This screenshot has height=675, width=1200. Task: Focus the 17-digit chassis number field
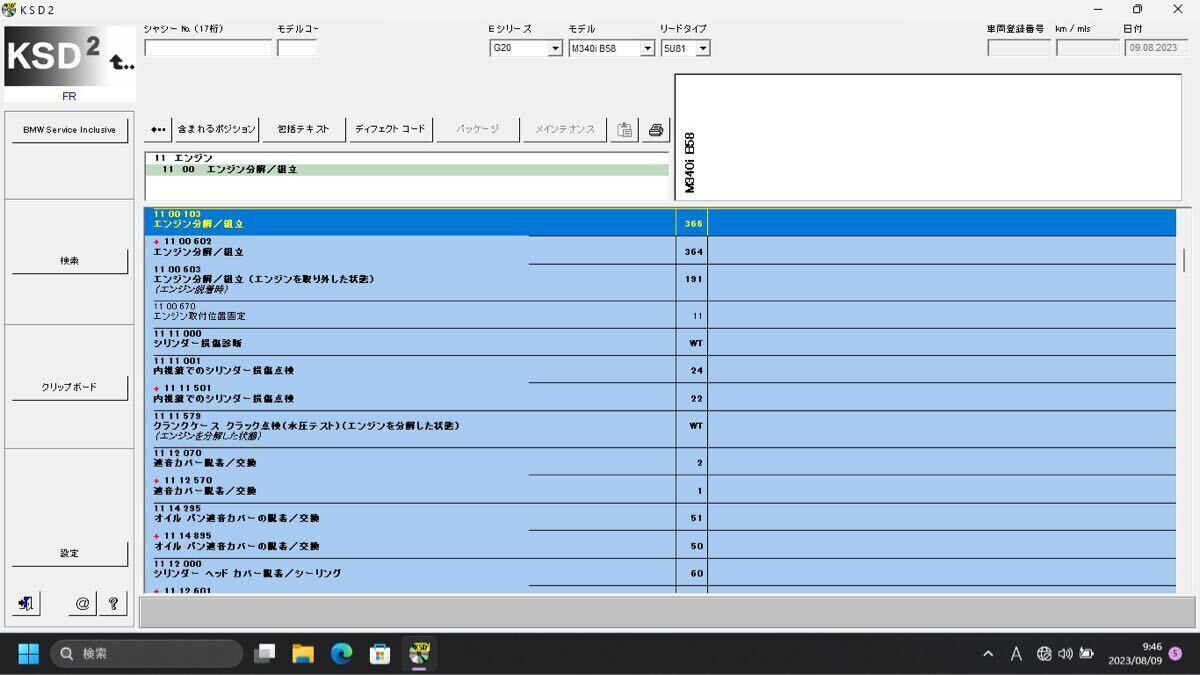tap(208, 48)
